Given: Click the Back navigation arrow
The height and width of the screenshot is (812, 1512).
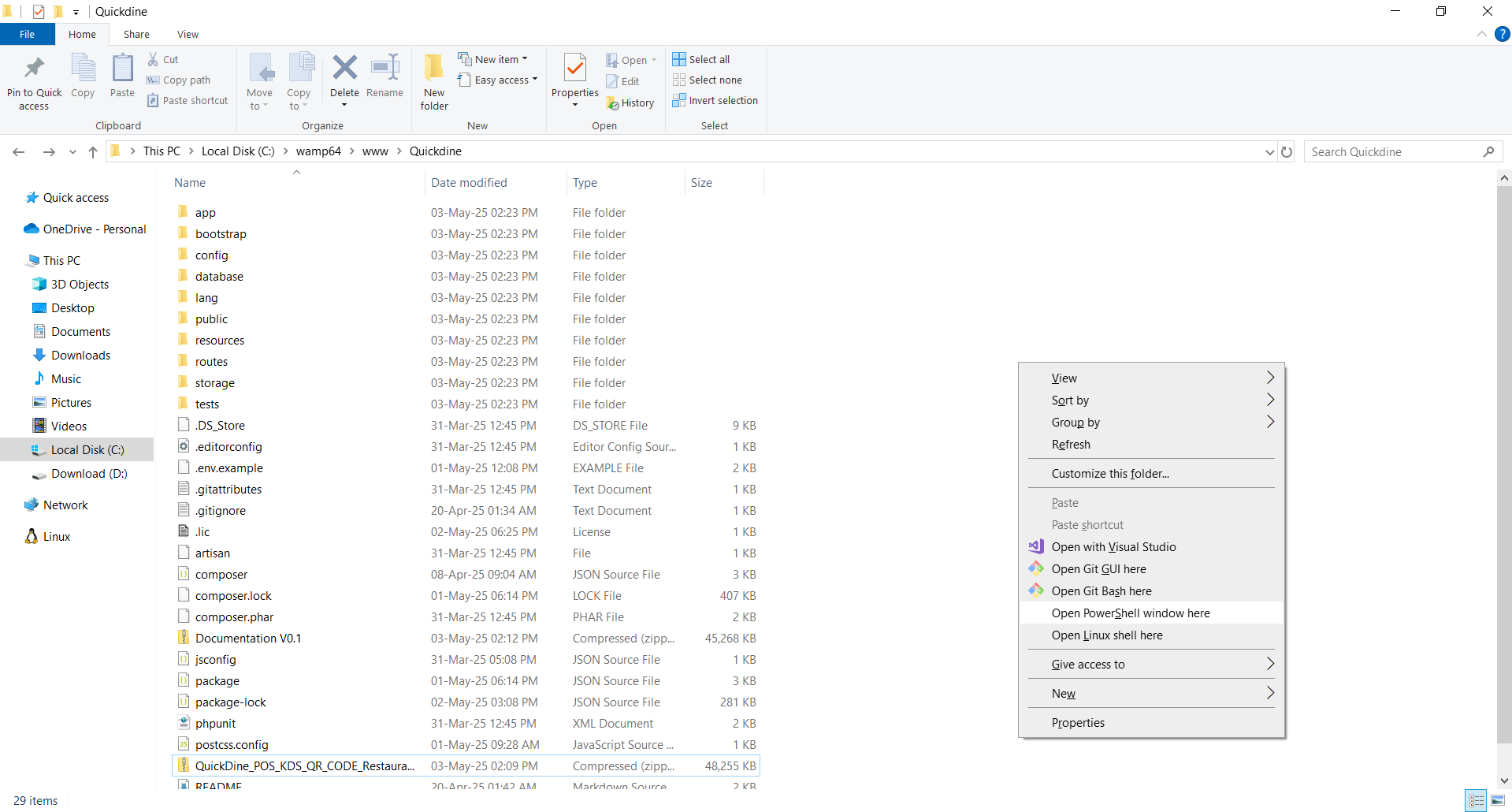Looking at the screenshot, I should [19, 151].
